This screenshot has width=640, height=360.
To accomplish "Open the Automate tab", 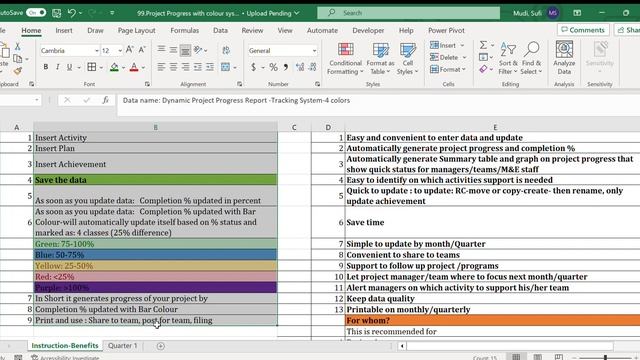I will point(322,31).
